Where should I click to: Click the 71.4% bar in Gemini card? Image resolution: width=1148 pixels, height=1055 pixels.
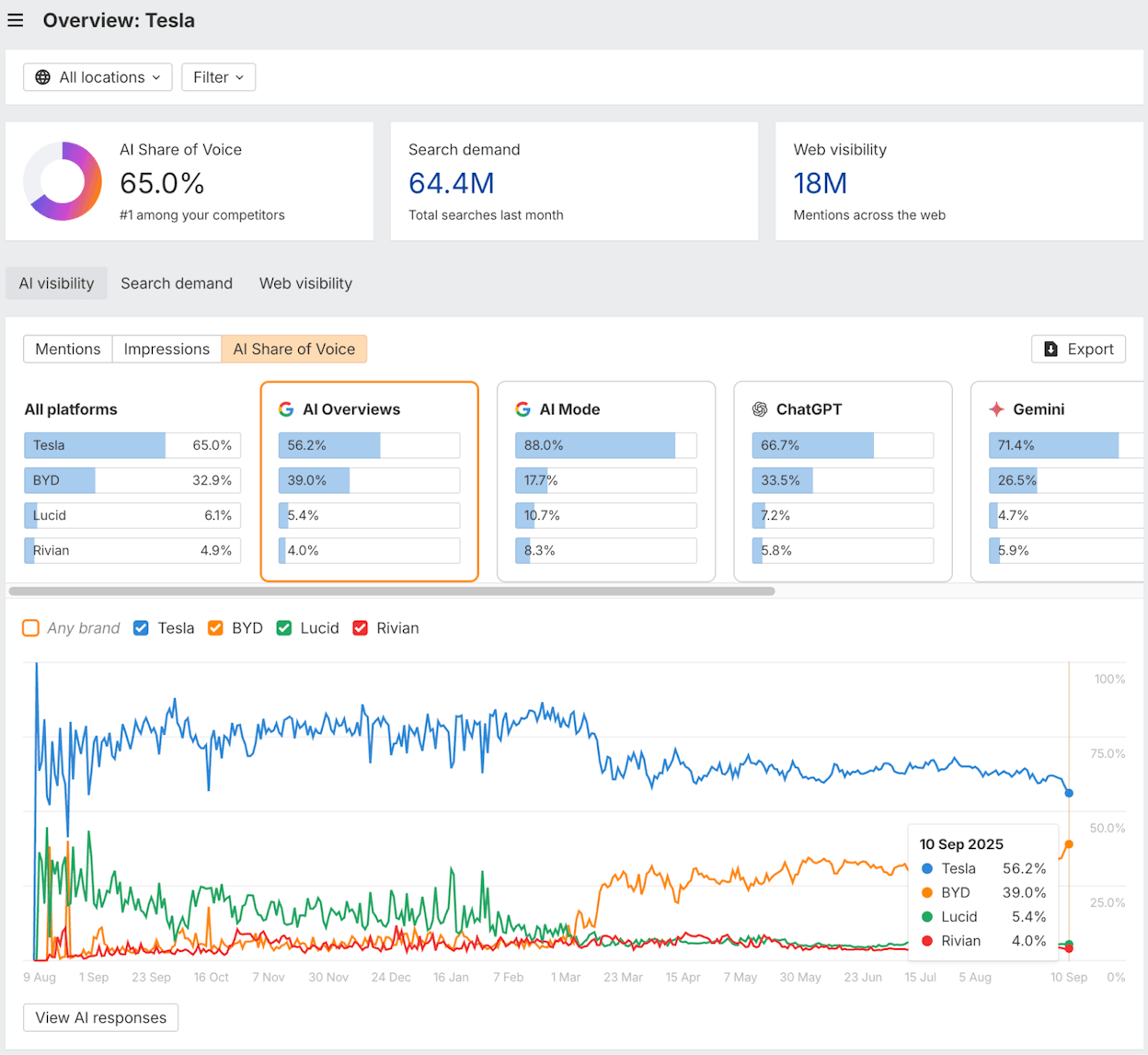click(x=1066, y=445)
